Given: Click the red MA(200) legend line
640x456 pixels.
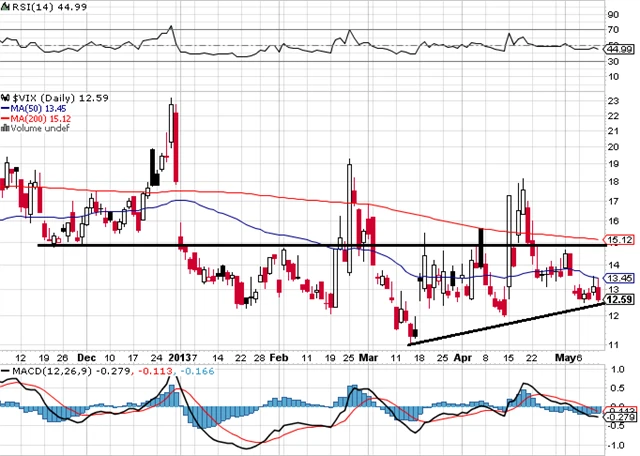Looking at the screenshot, I should [5, 118].
